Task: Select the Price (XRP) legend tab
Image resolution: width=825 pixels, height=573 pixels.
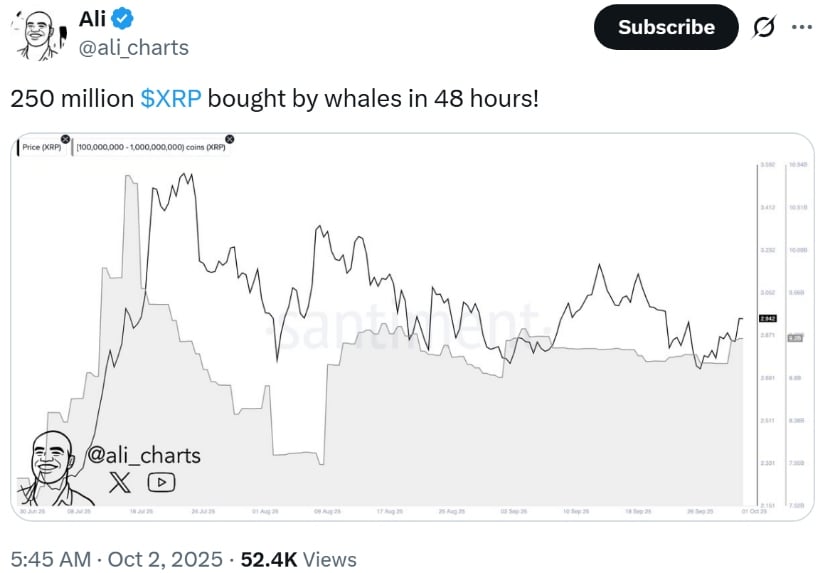Action: click(x=43, y=147)
